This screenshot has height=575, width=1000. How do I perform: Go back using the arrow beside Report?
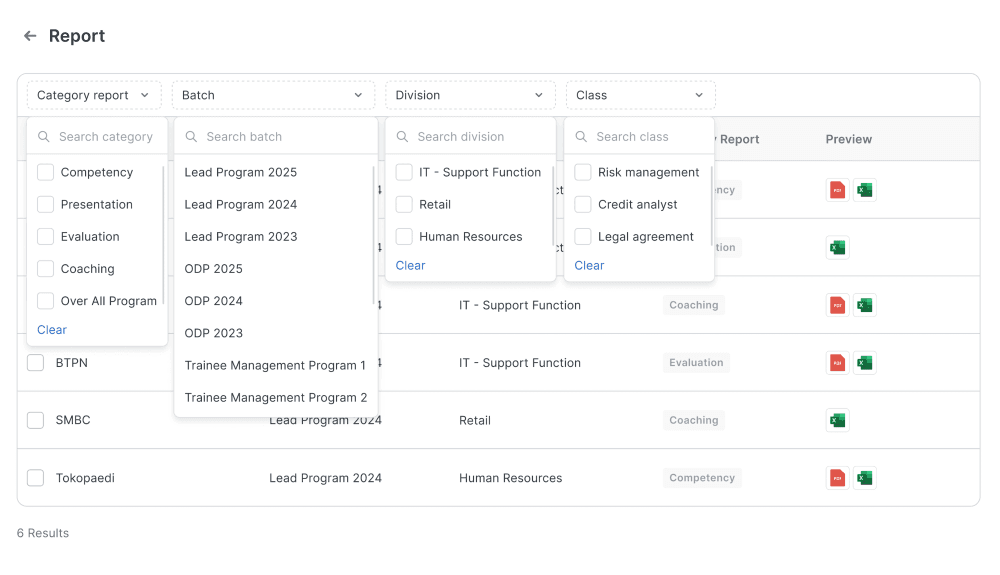pyautogui.click(x=30, y=36)
